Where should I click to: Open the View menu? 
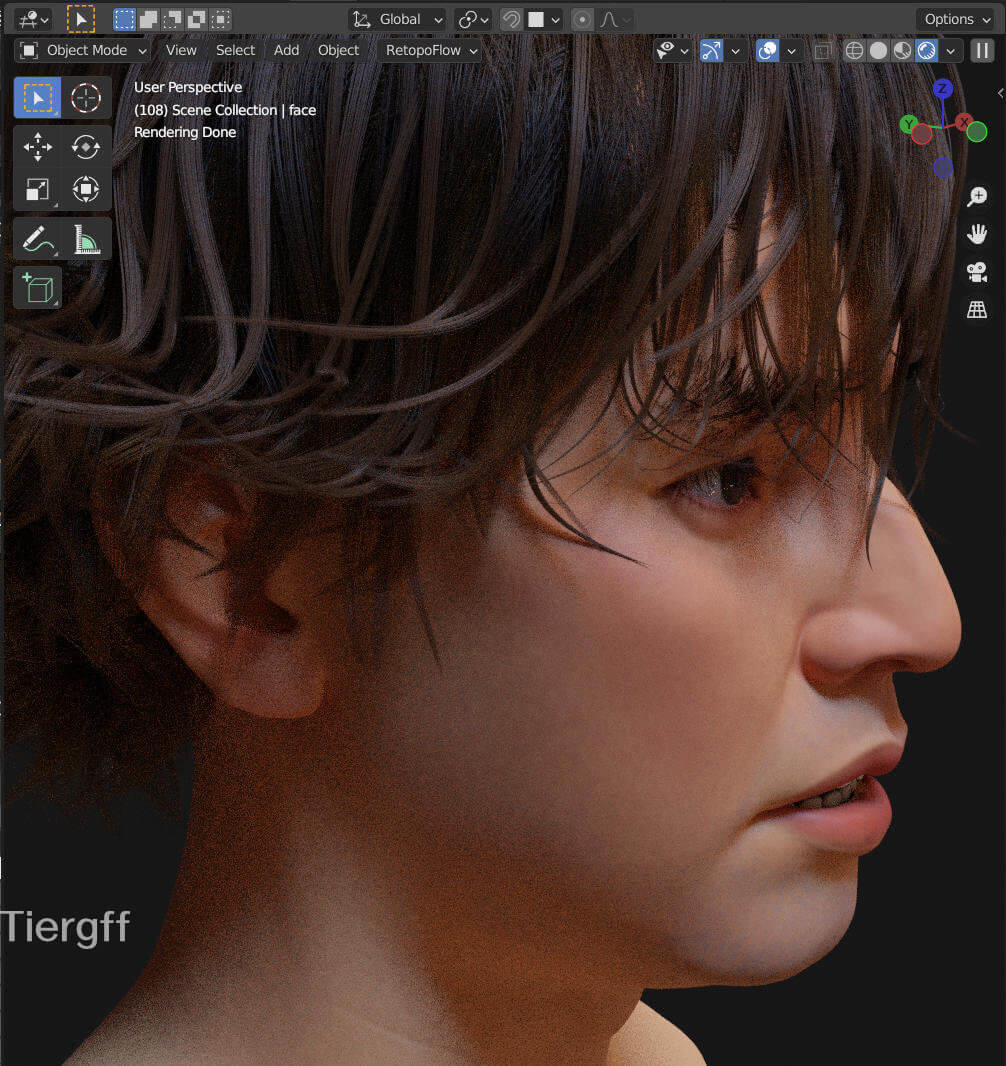181,50
